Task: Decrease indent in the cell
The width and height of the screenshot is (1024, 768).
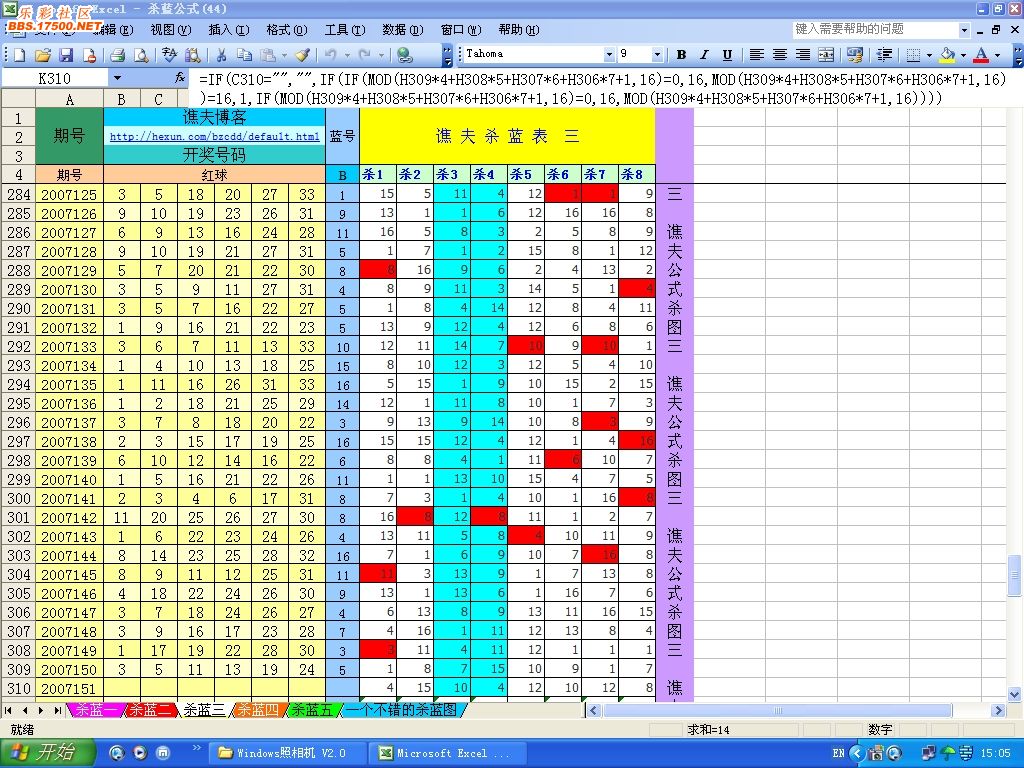Action: (884, 55)
